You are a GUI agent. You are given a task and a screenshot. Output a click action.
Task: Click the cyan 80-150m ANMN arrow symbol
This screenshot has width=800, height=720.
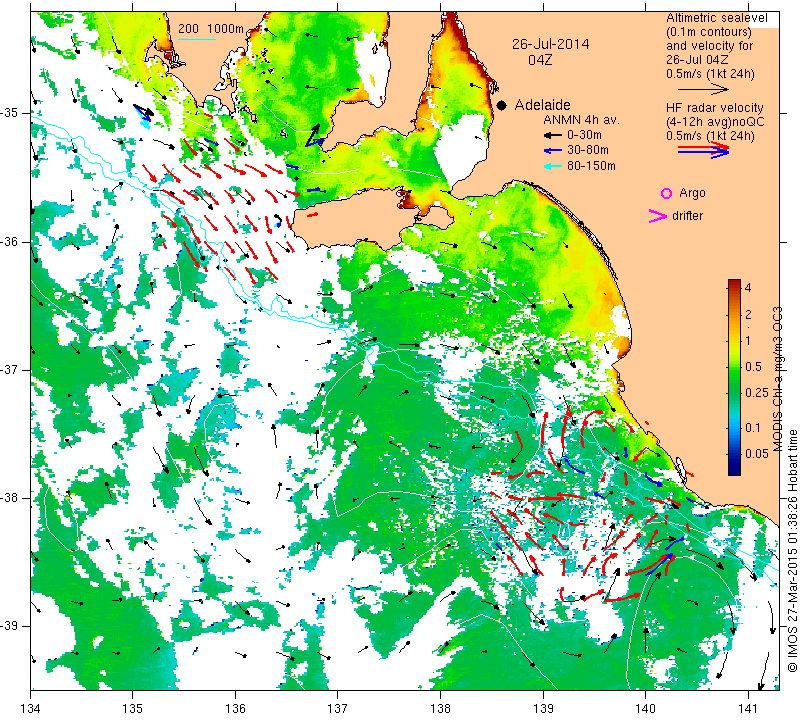[552, 166]
